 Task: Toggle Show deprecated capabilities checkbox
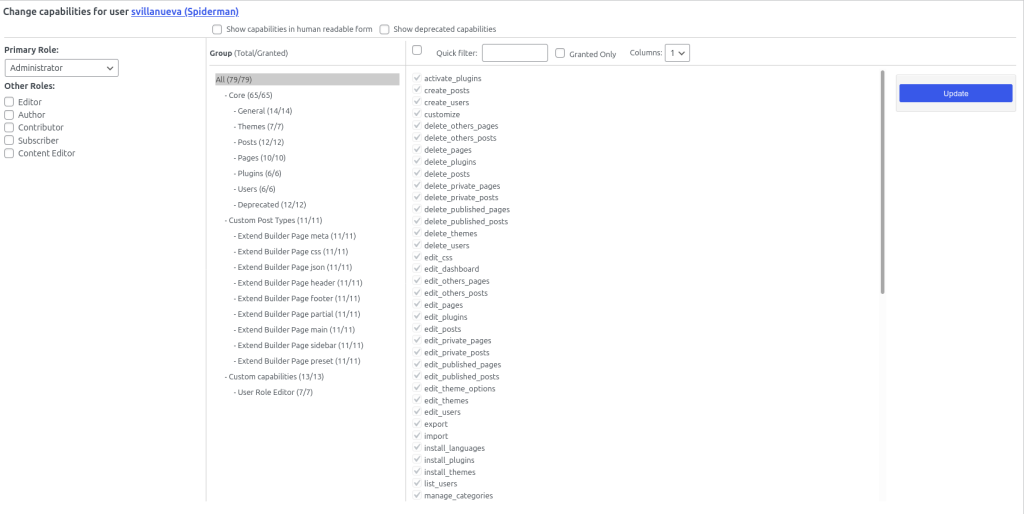[x=384, y=30]
